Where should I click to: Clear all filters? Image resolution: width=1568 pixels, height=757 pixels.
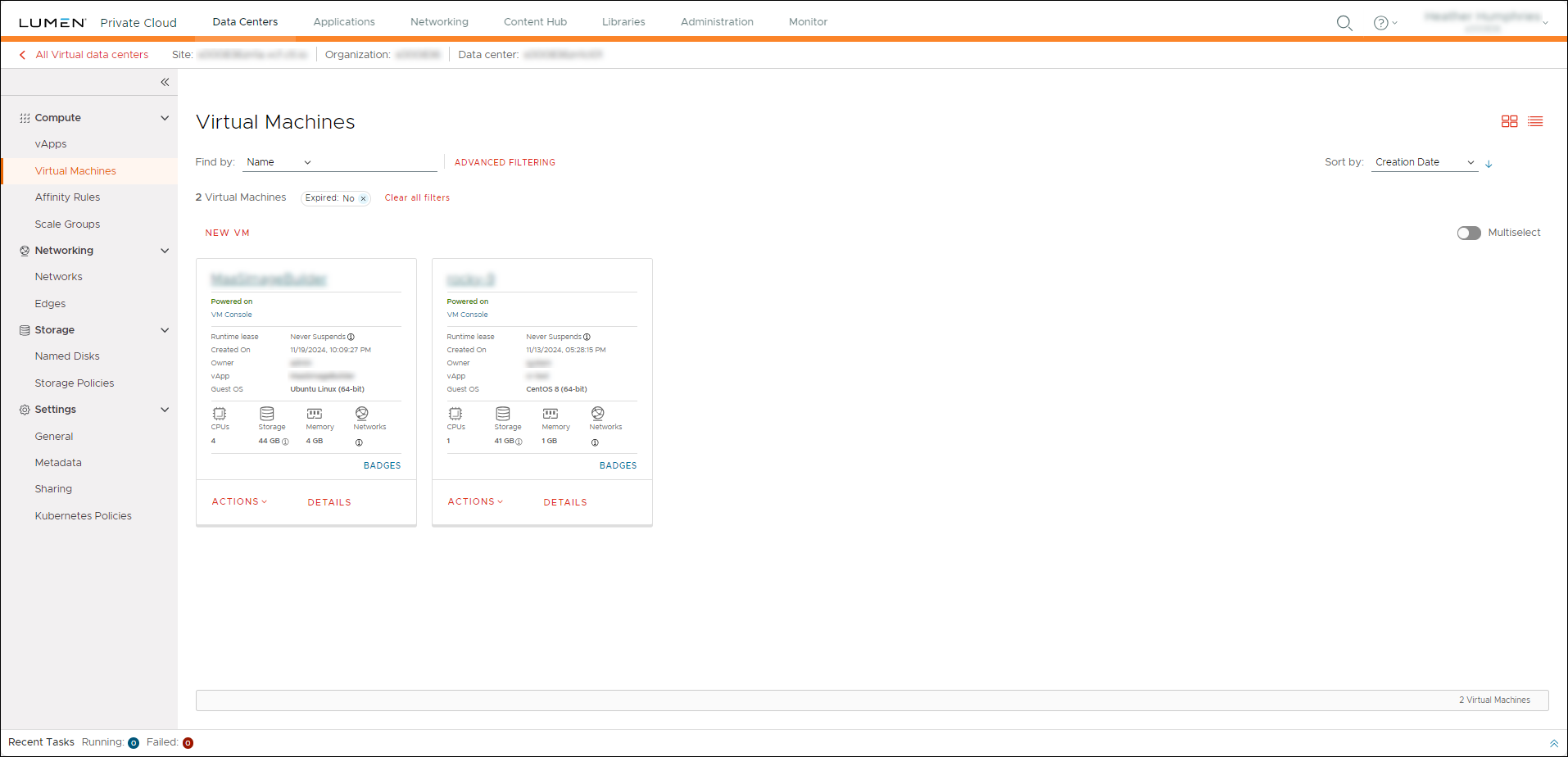coord(417,197)
